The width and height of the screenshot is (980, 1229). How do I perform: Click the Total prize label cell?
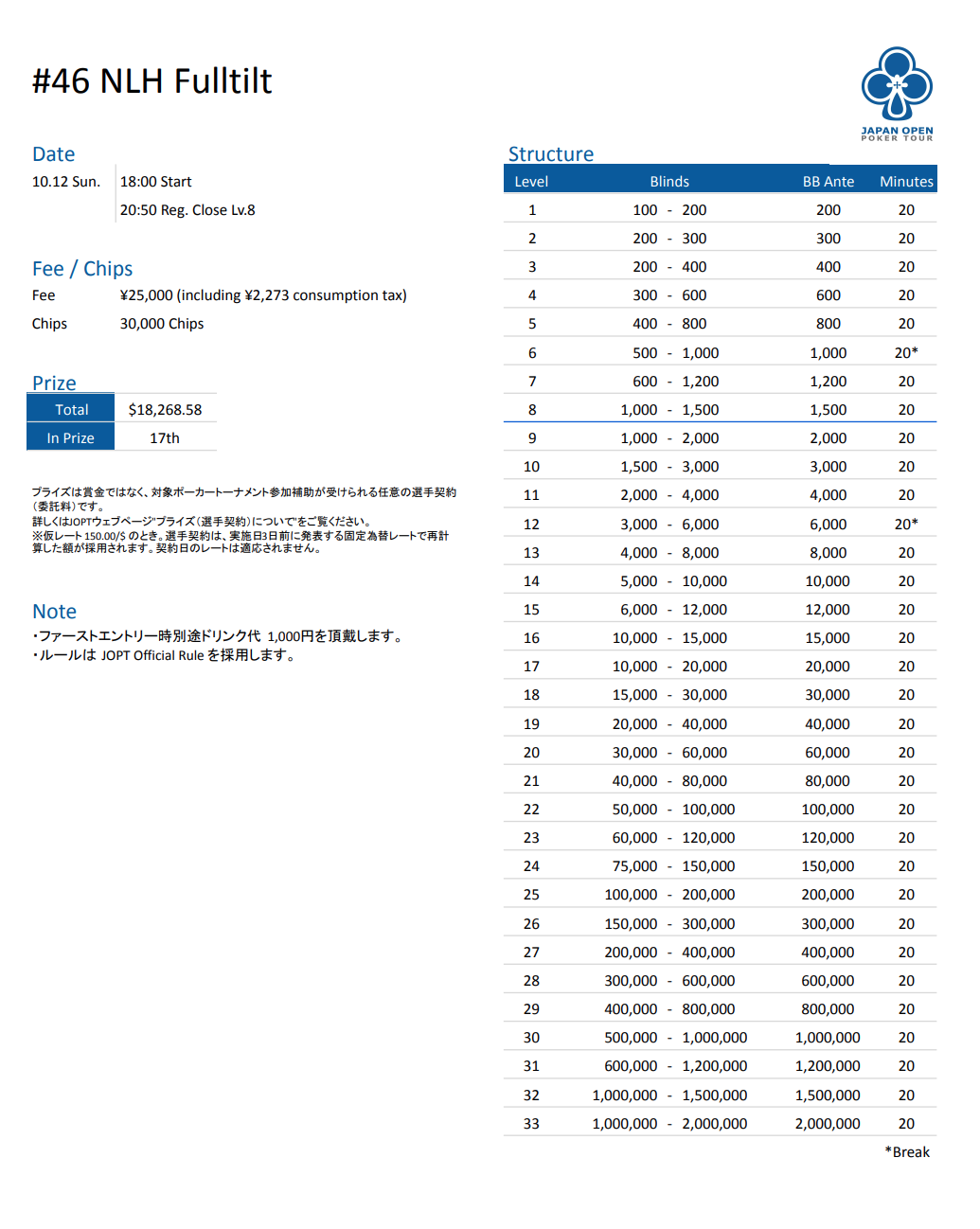tap(71, 410)
